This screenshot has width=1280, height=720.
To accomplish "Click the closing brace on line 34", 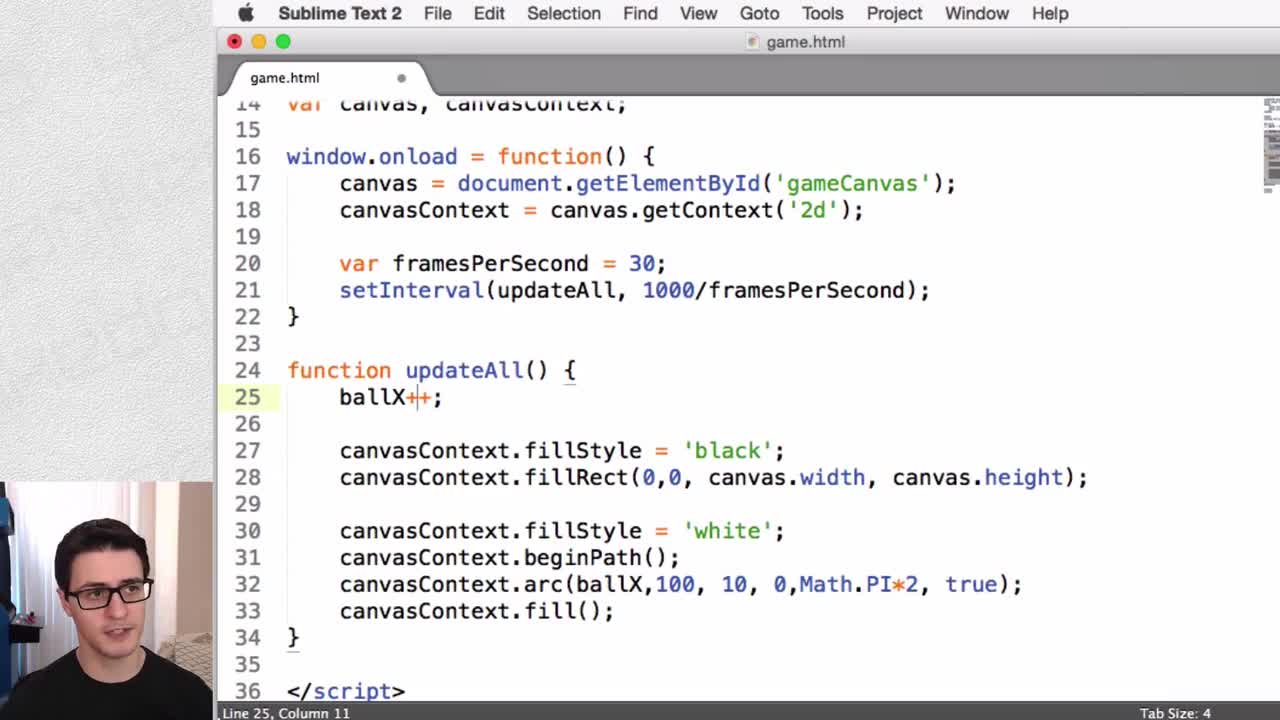I will (x=293, y=638).
